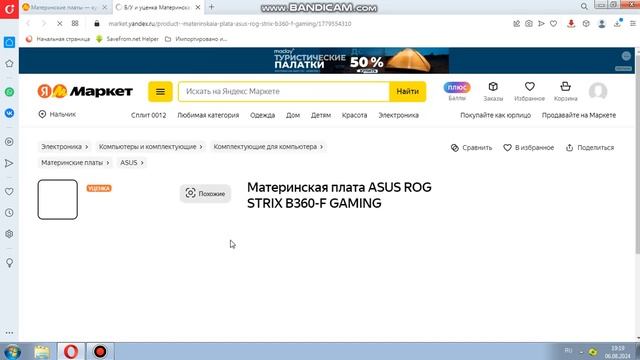Click Продавайте на Маркете link
Screen dimensions: 640x360
click(x=579, y=115)
